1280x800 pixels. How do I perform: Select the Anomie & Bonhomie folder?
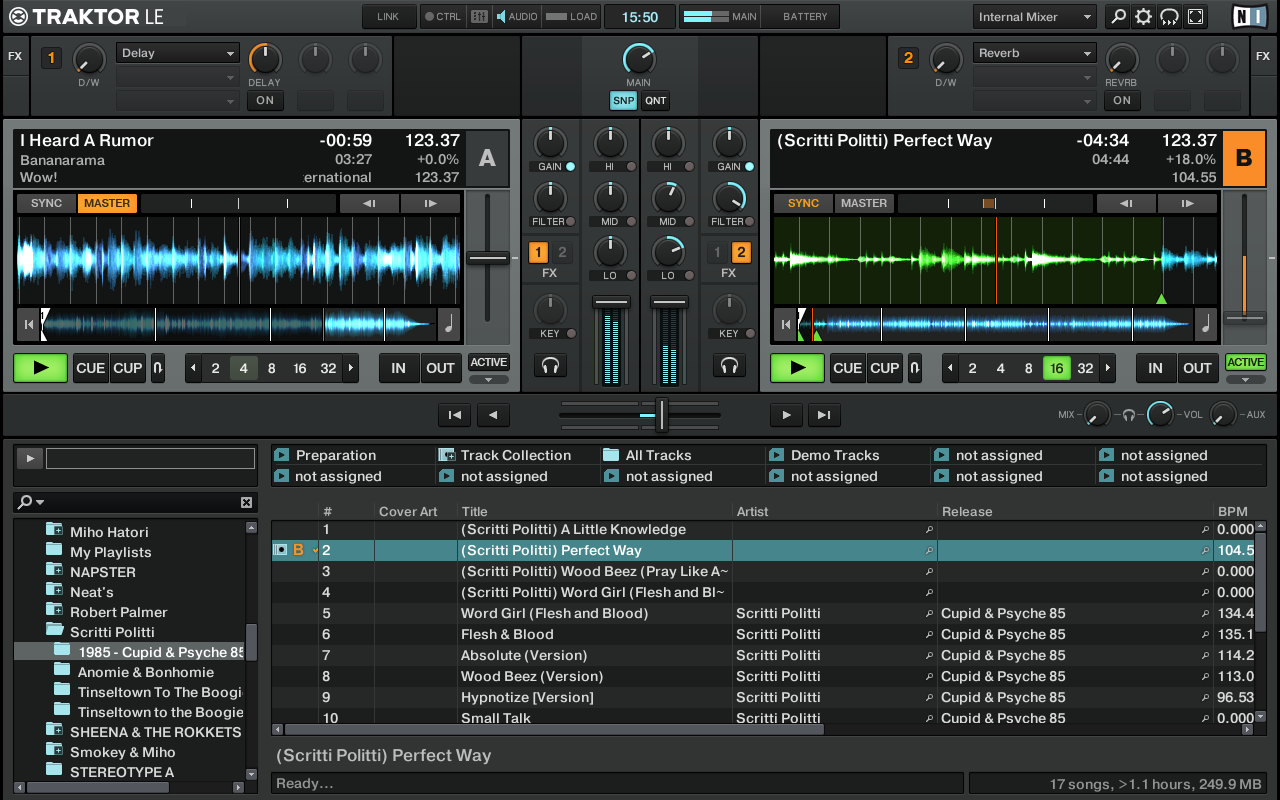146,672
